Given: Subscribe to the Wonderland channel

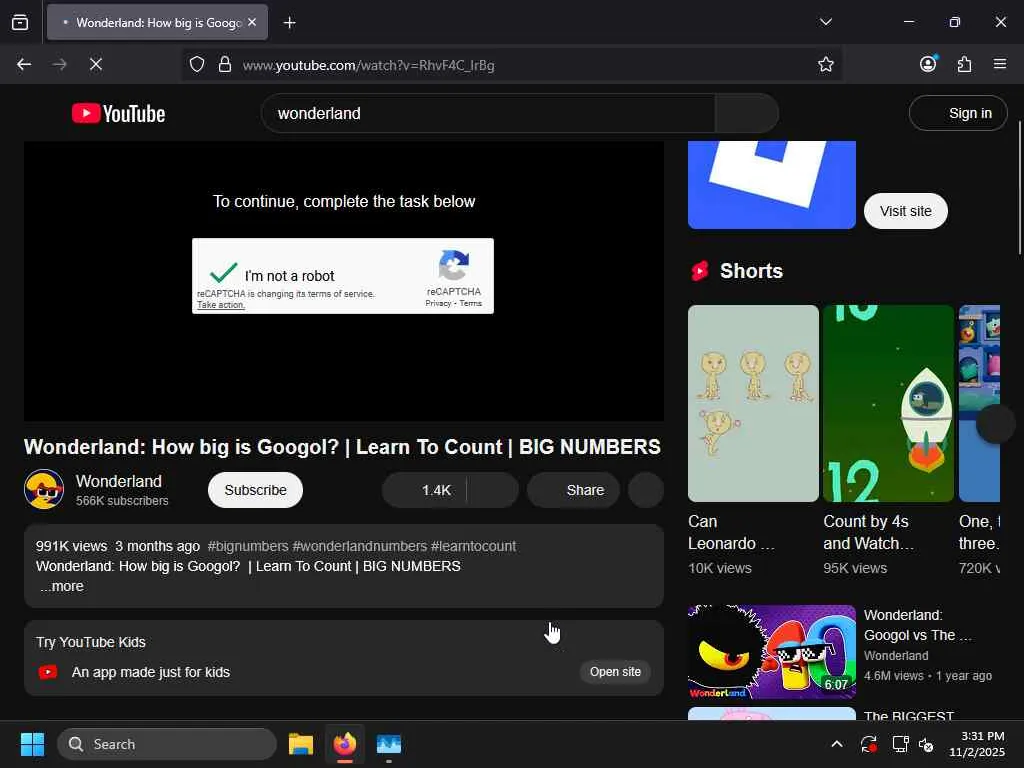Looking at the screenshot, I should click(x=255, y=490).
